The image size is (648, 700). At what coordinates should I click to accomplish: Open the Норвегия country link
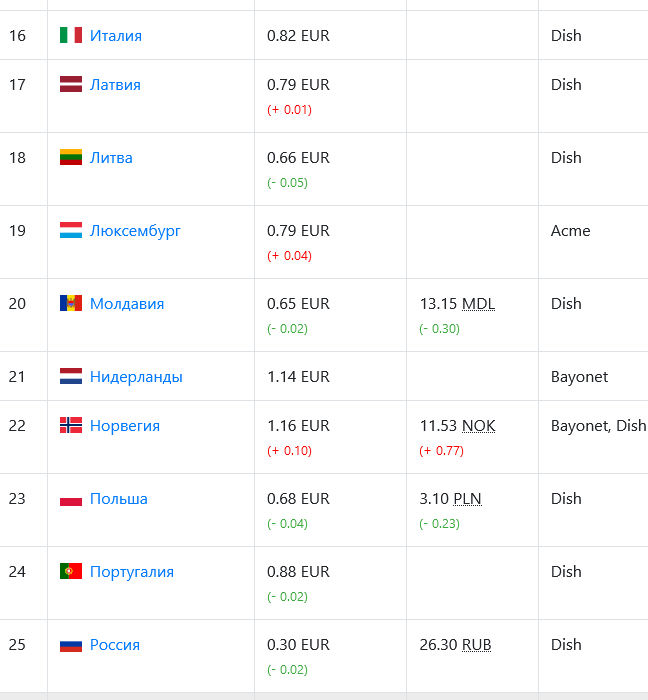click(x=125, y=426)
